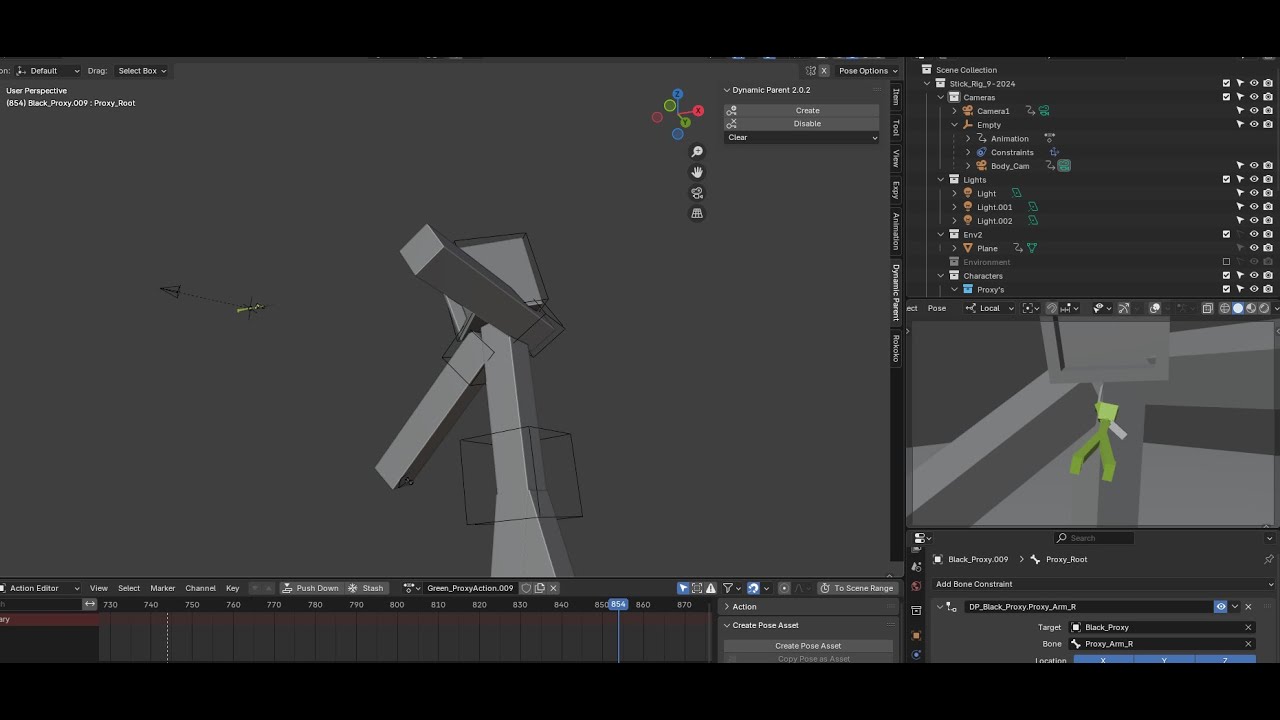The image size is (1280, 720).
Task: Open the Clear dropdown in Dynamic Parent
Action: (802, 138)
